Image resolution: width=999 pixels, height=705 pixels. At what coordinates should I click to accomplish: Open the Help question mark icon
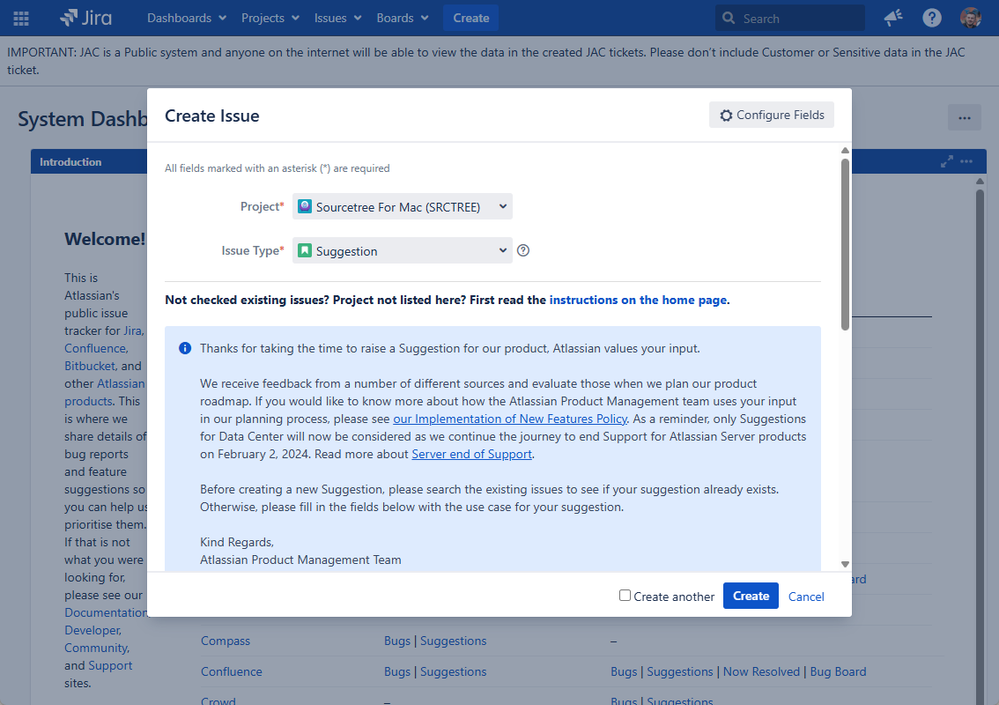[x=931, y=18]
